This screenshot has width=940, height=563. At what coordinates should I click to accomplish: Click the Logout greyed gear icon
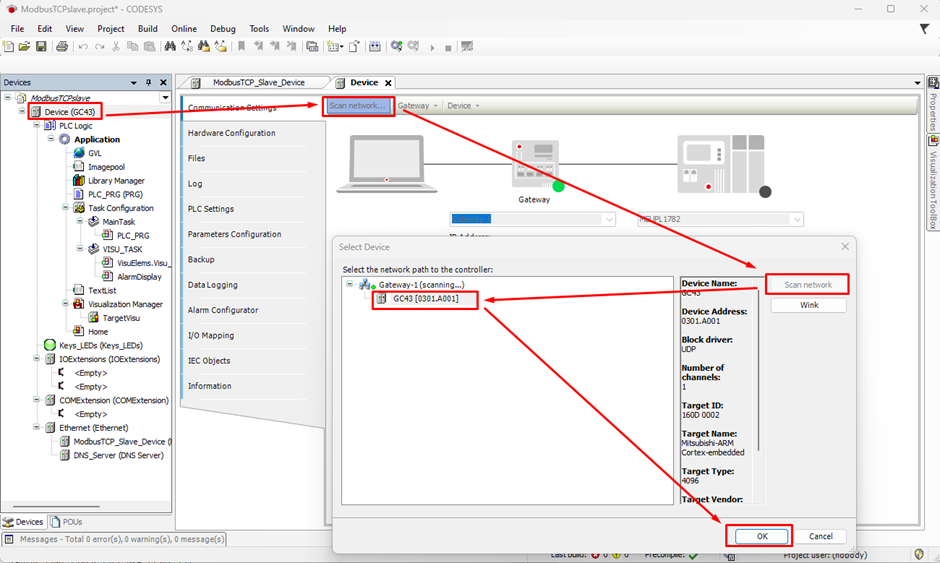pos(413,46)
